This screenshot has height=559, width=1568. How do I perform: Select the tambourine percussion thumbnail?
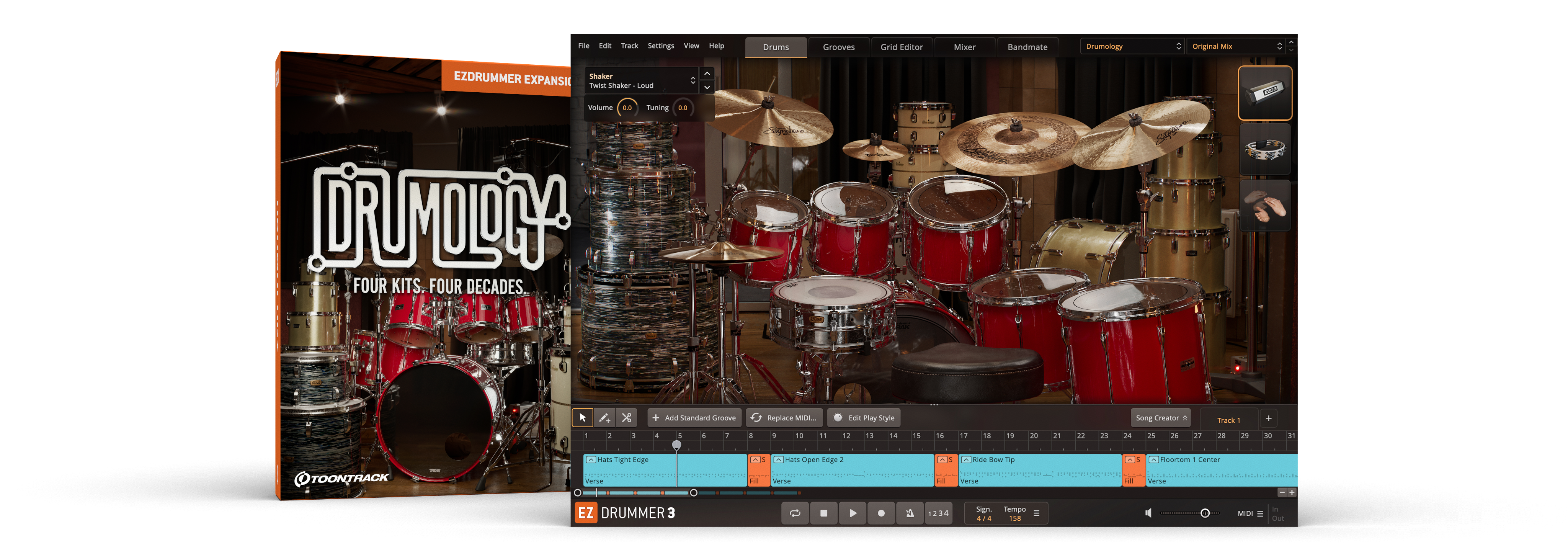pos(1265,150)
